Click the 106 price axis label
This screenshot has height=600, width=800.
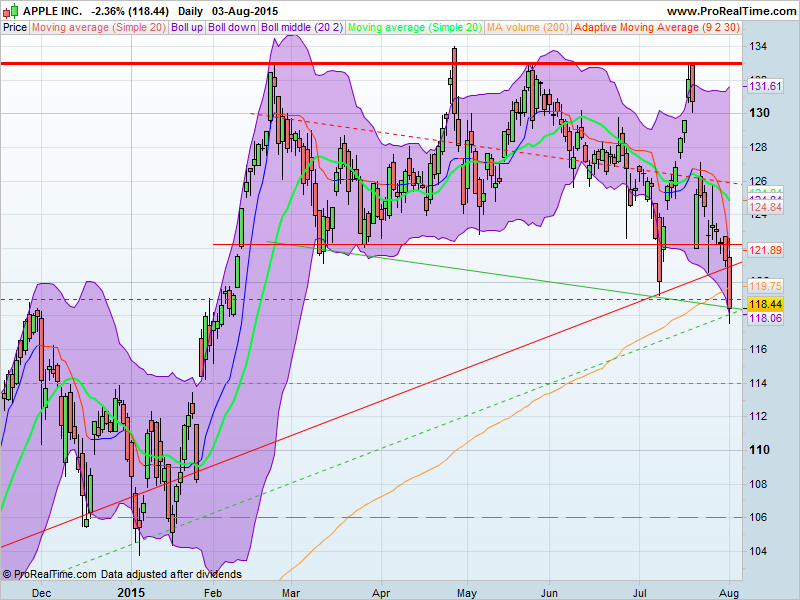tap(758, 517)
